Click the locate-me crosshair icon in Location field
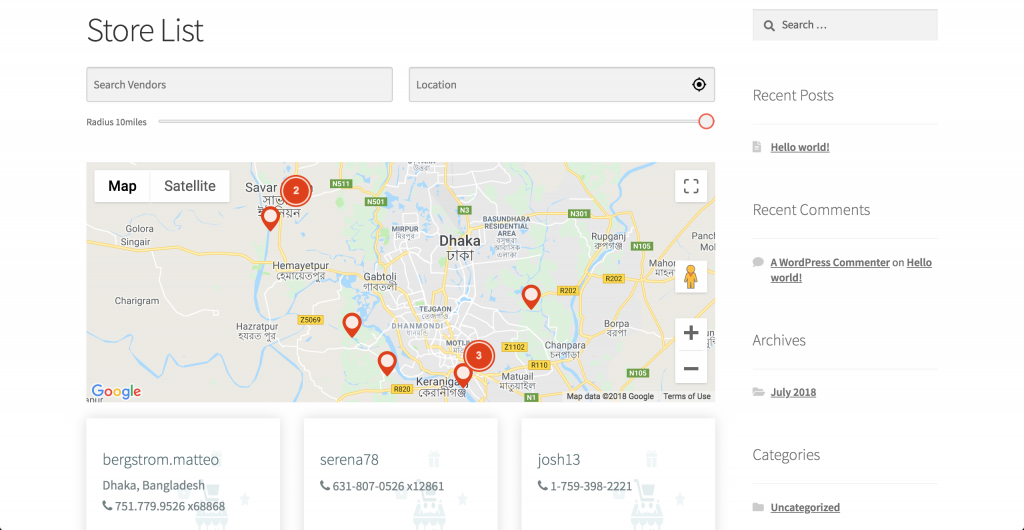1024x530 pixels. [699, 84]
